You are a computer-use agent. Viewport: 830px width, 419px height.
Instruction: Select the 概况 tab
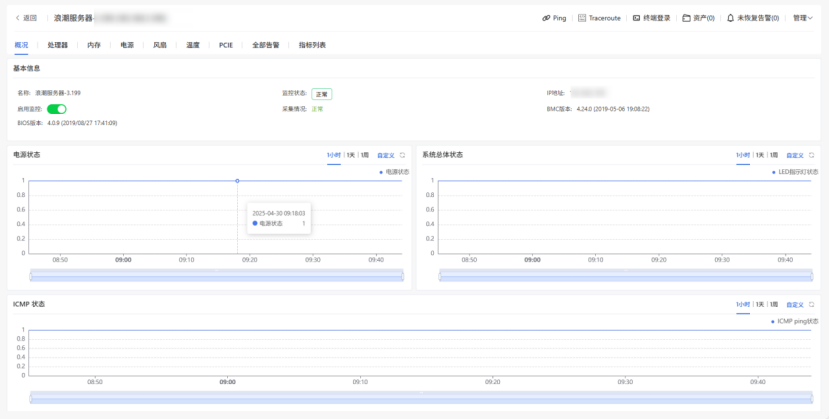[x=21, y=45]
